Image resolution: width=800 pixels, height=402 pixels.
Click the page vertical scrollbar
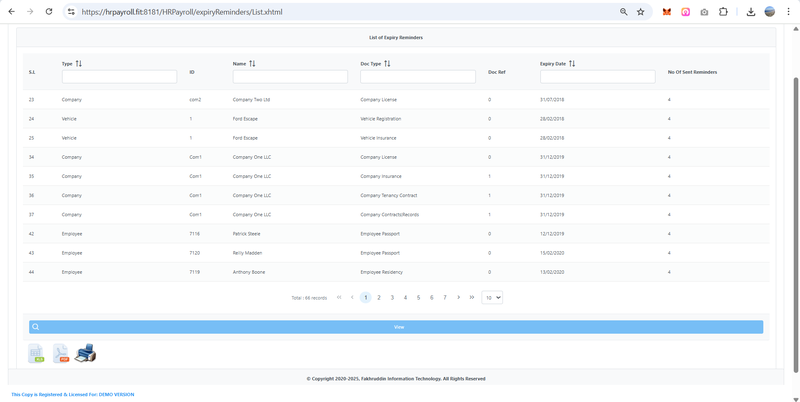pos(795,224)
